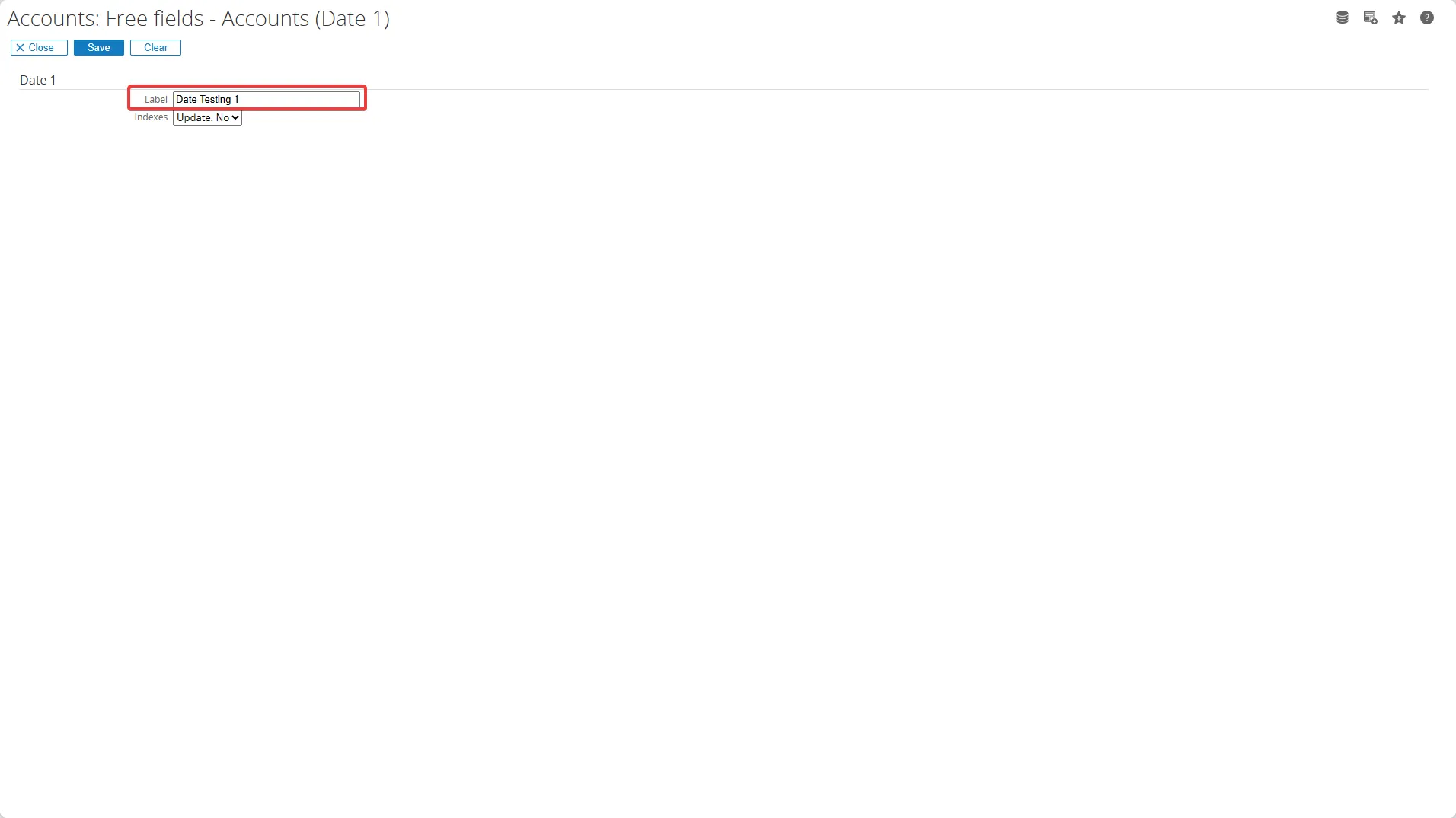
Task: Click the word Close on Close button
Action: point(41,47)
